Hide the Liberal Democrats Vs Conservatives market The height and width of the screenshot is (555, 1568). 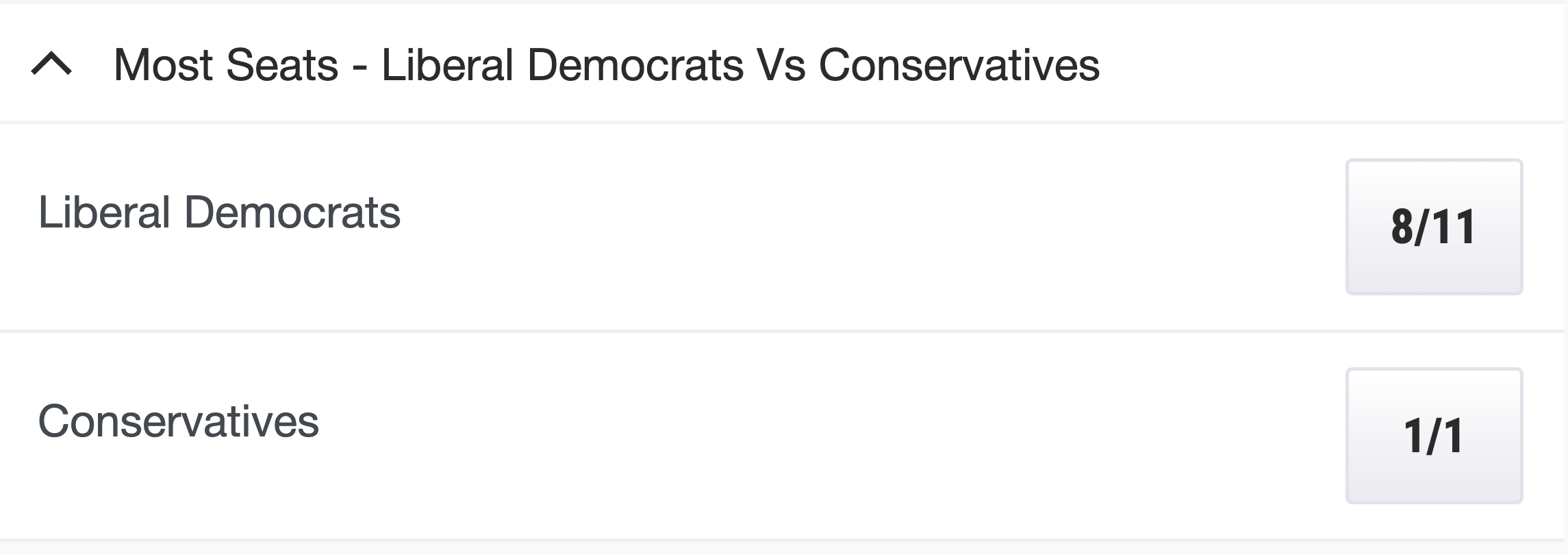[x=51, y=65]
